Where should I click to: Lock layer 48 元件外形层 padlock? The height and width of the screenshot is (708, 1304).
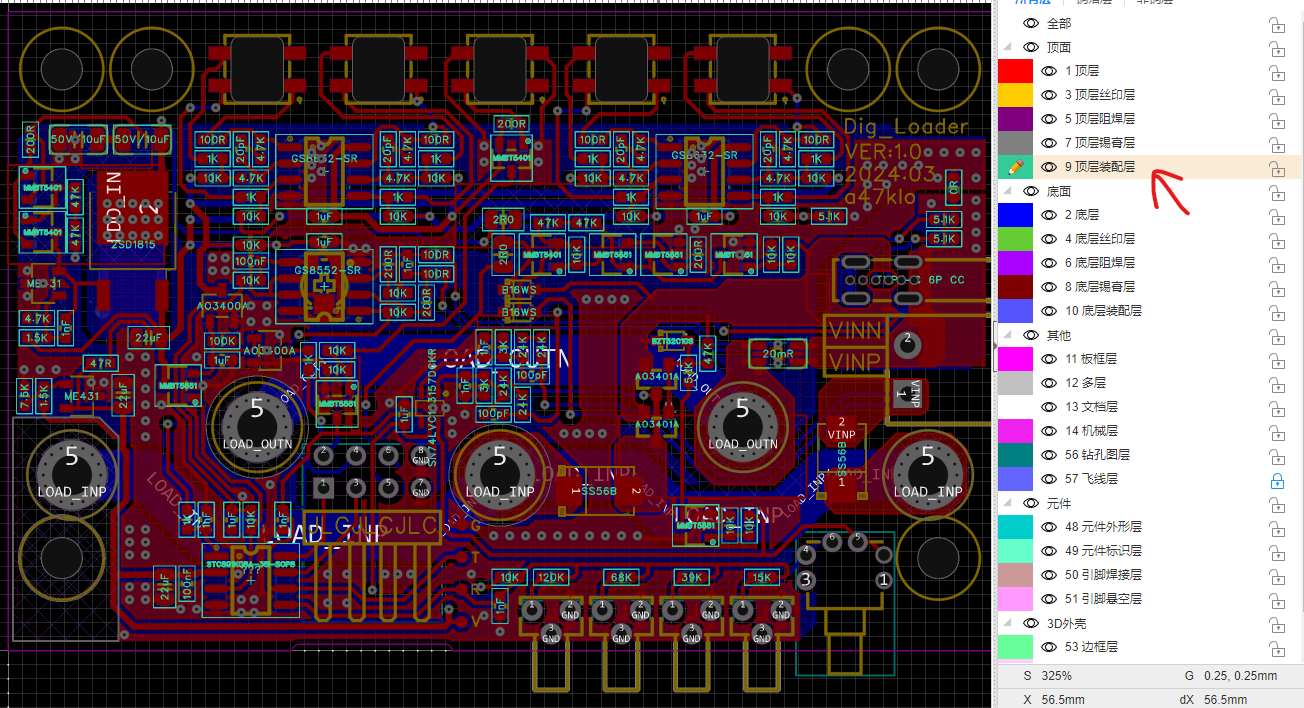pos(1276,528)
